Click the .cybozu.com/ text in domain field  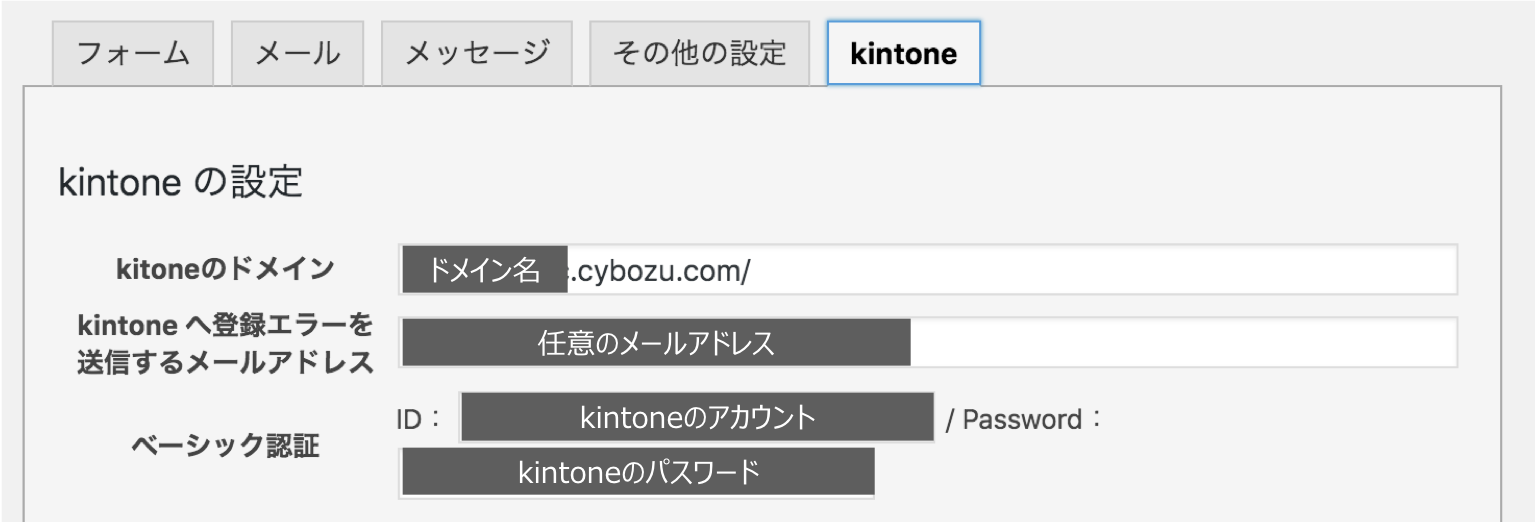pos(660,270)
